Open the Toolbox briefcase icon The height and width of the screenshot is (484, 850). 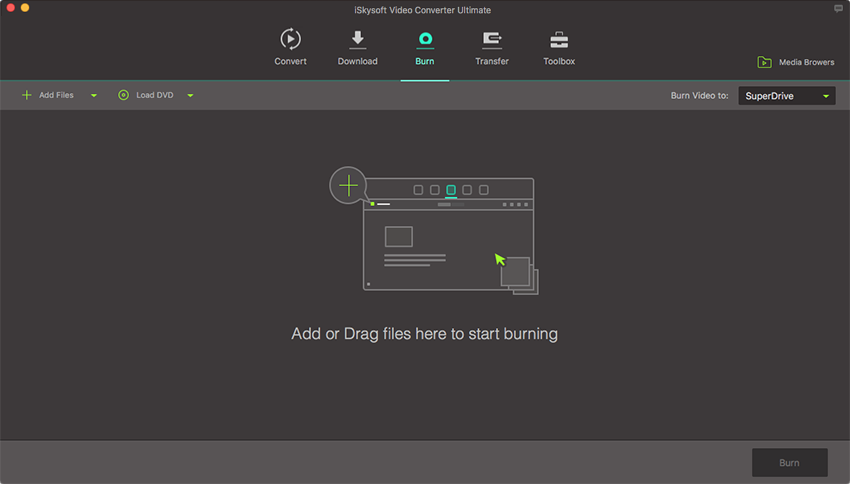[x=559, y=39]
